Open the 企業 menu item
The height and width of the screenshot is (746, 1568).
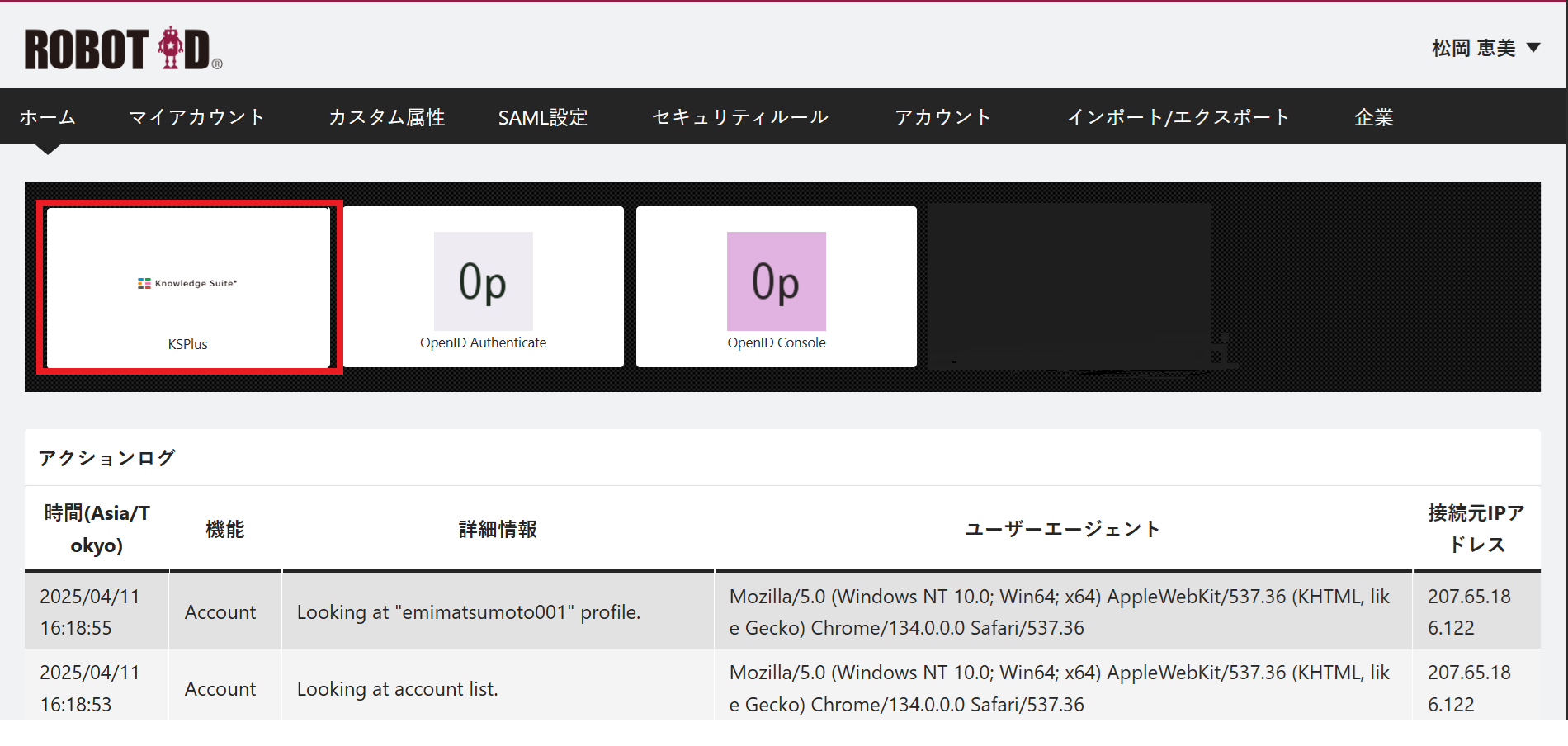[1373, 117]
